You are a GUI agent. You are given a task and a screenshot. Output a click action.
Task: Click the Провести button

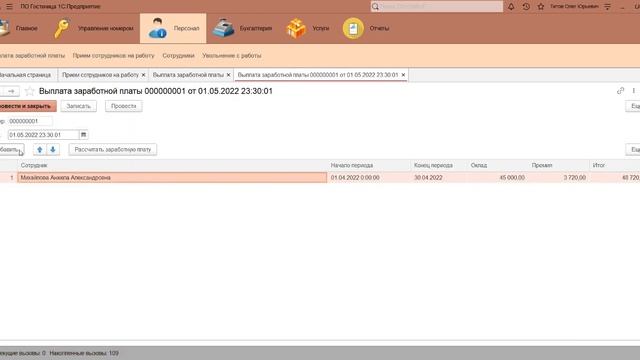point(124,106)
